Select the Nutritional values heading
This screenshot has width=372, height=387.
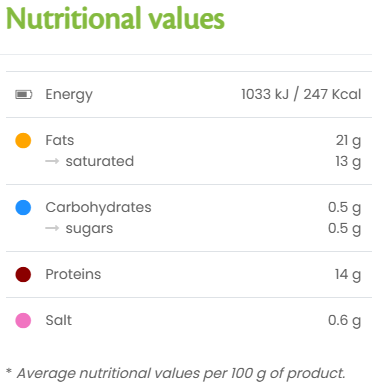pyautogui.click(x=115, y=18)
